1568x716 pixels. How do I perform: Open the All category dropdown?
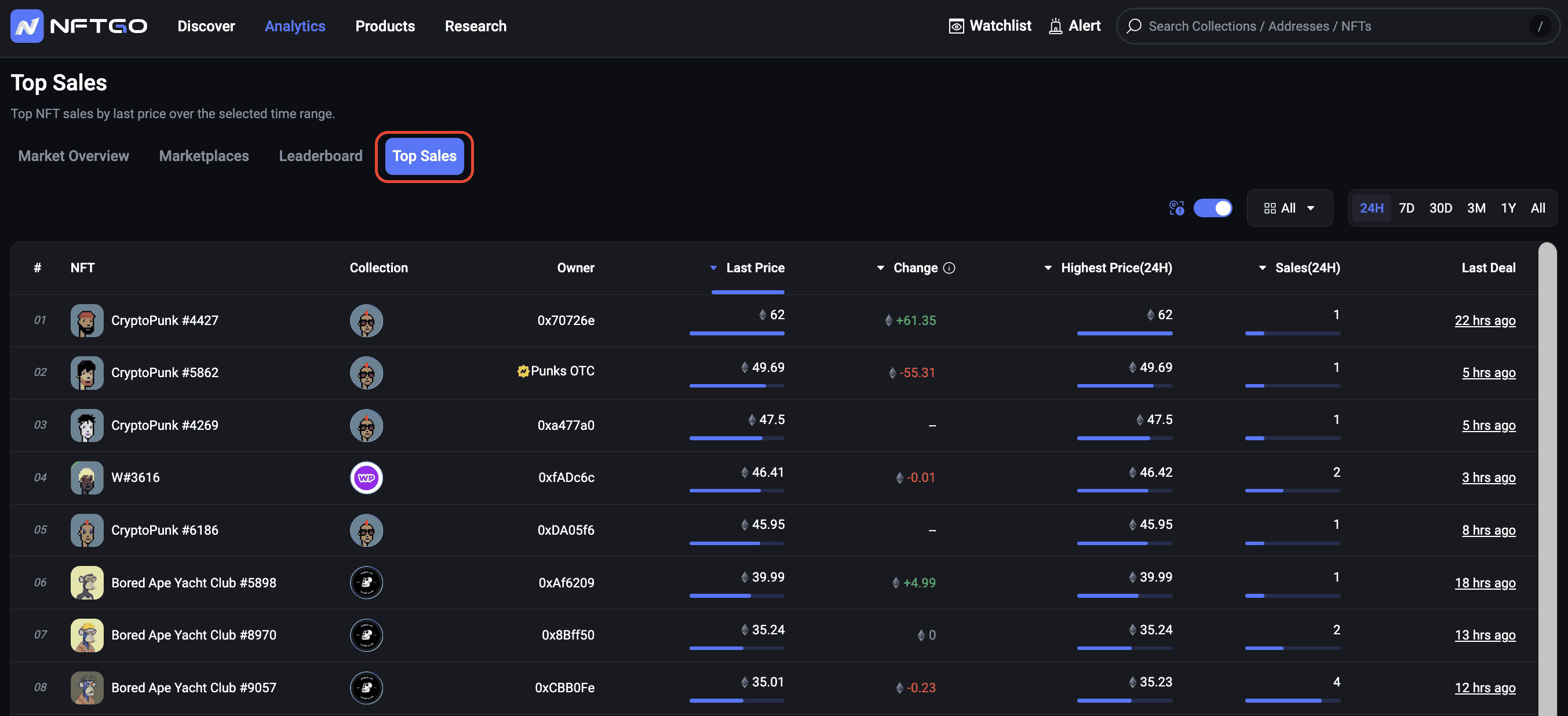(x=1289, y=208)
